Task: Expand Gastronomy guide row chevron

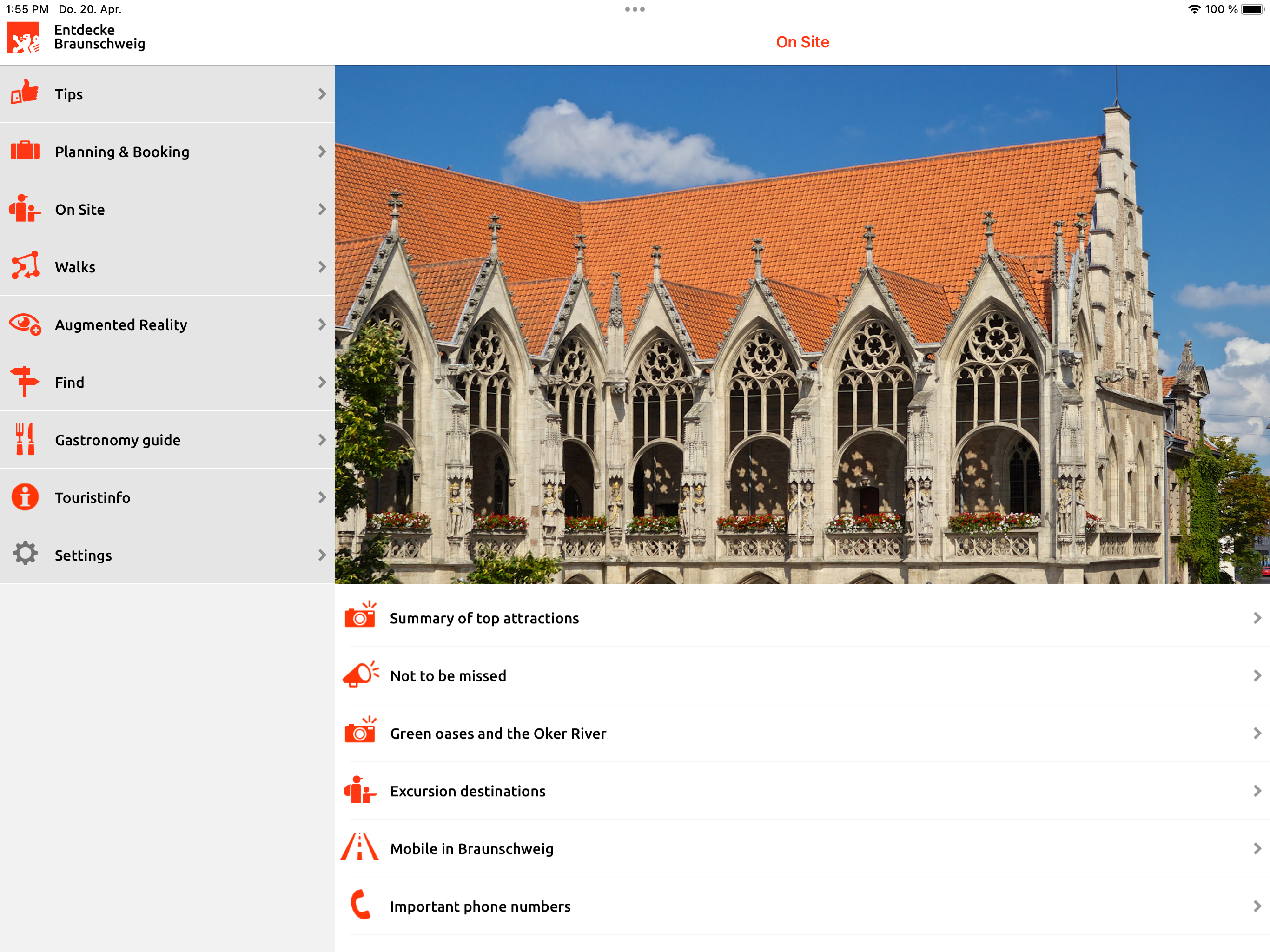Action: pyautogui.click(x=322, y=440)
